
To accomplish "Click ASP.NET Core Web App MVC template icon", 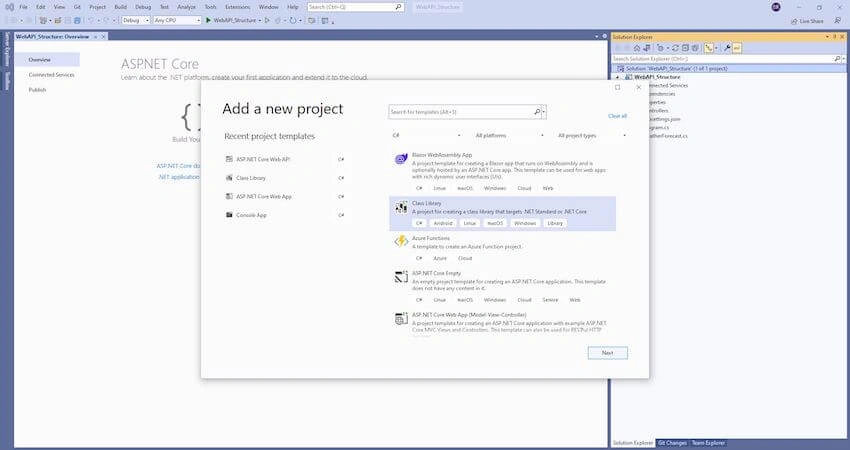I will pyautogui.click(x=401, y=319).
